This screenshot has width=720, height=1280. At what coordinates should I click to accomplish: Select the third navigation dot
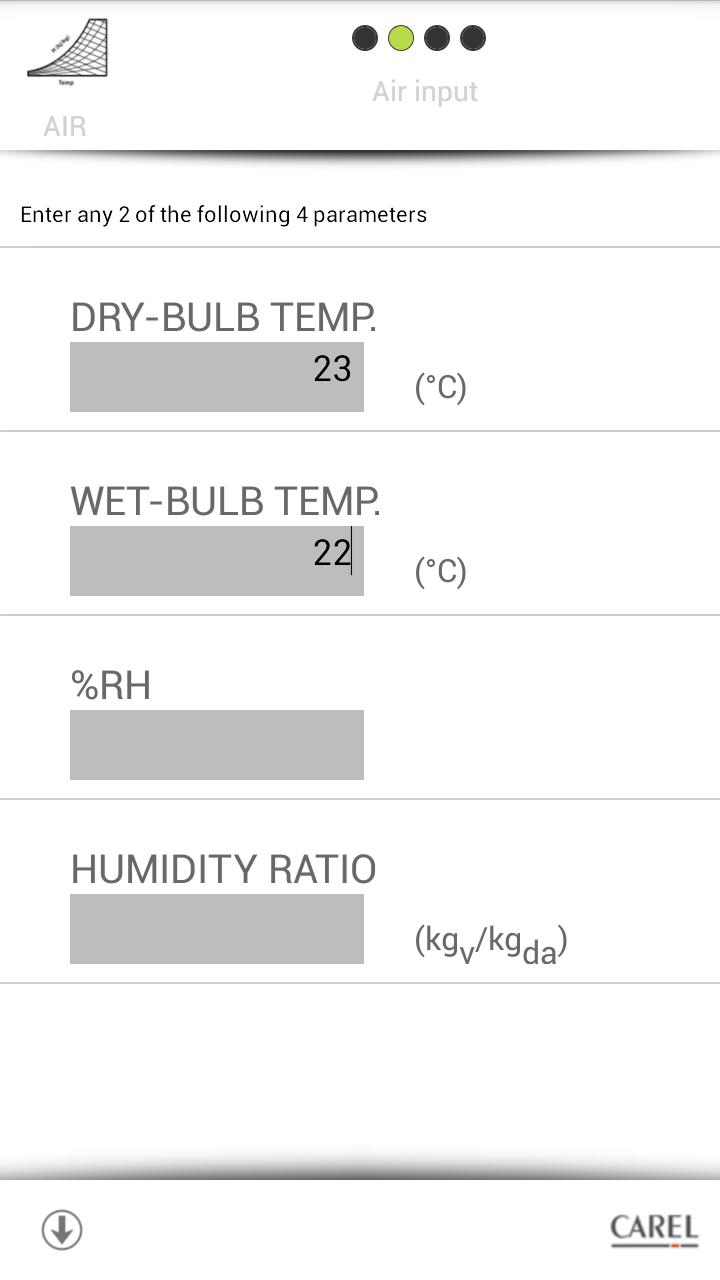pyautogui.click(x=437, y=37)
